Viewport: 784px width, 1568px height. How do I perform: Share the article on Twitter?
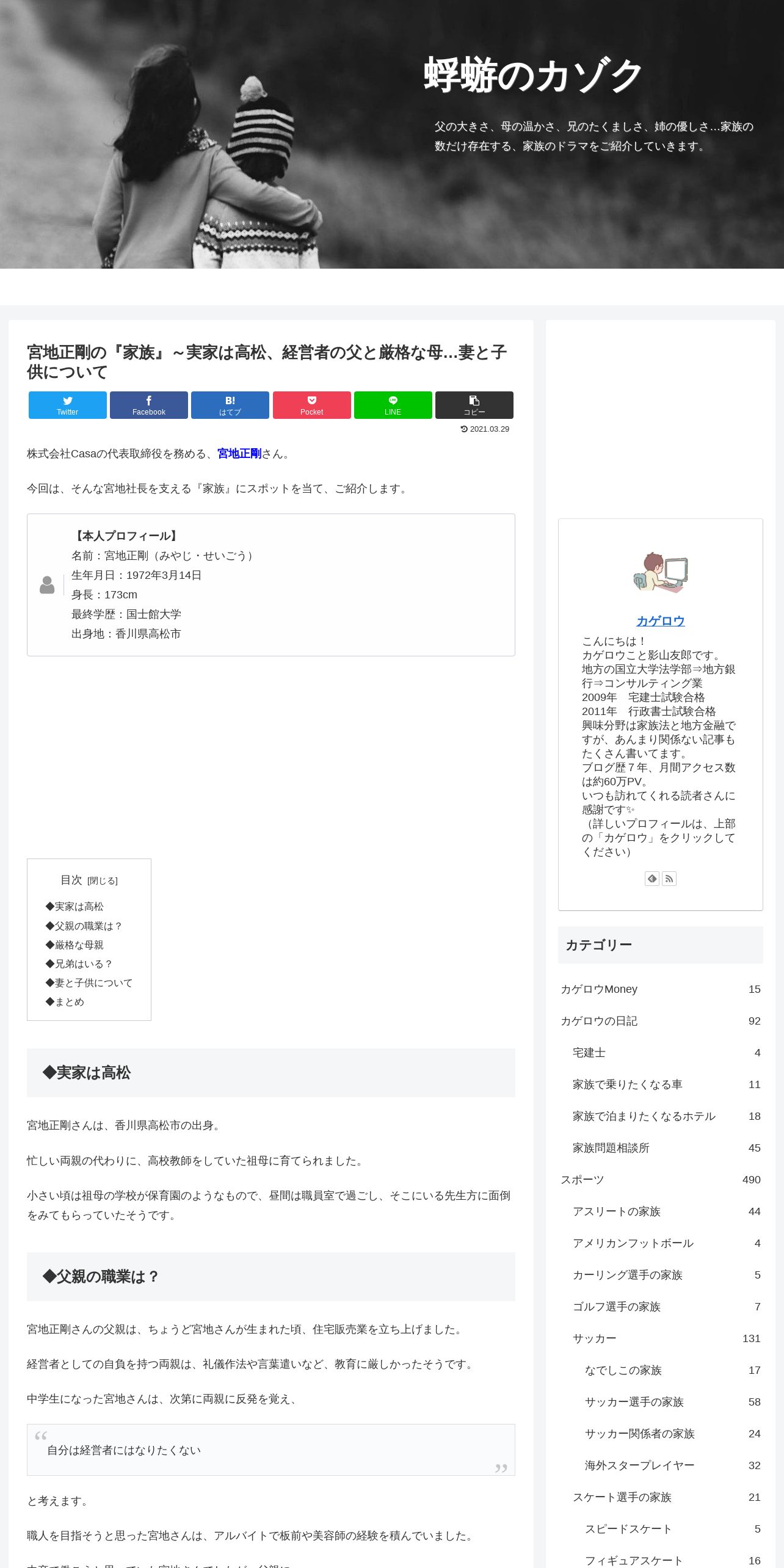(x=67, y=405)
